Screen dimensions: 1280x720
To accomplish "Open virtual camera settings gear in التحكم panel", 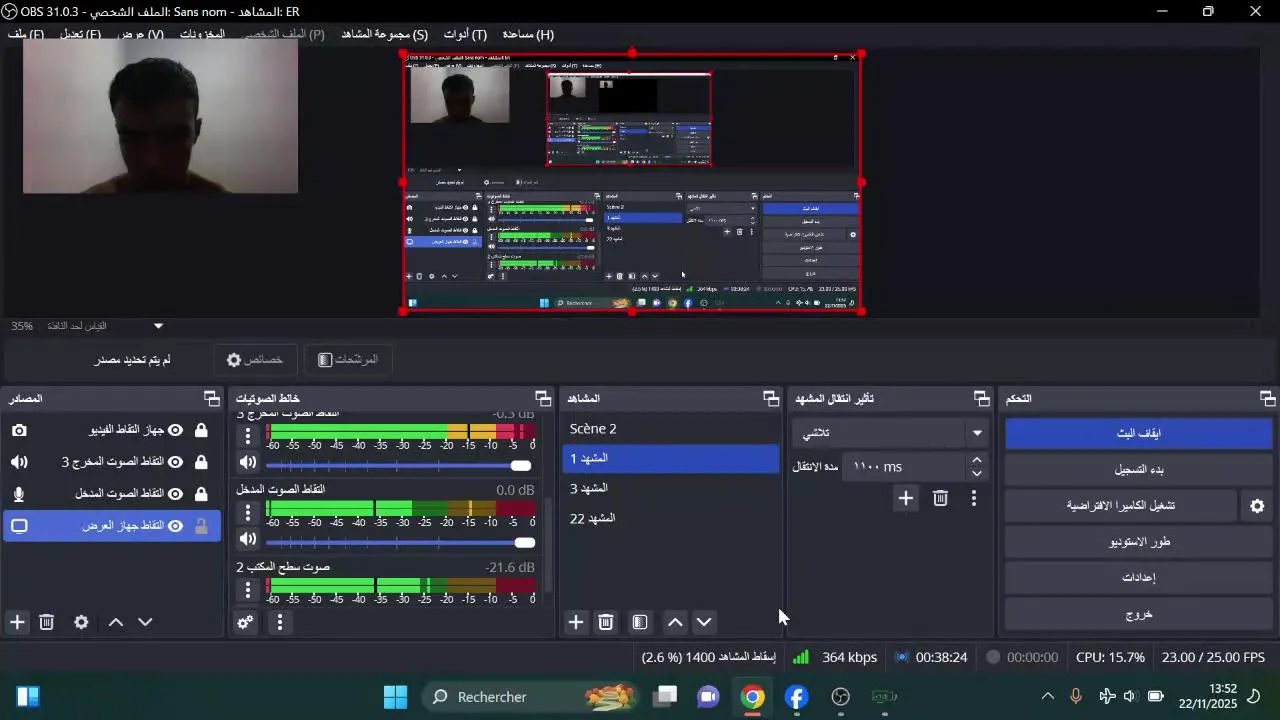I will (x=1257, y=506).
